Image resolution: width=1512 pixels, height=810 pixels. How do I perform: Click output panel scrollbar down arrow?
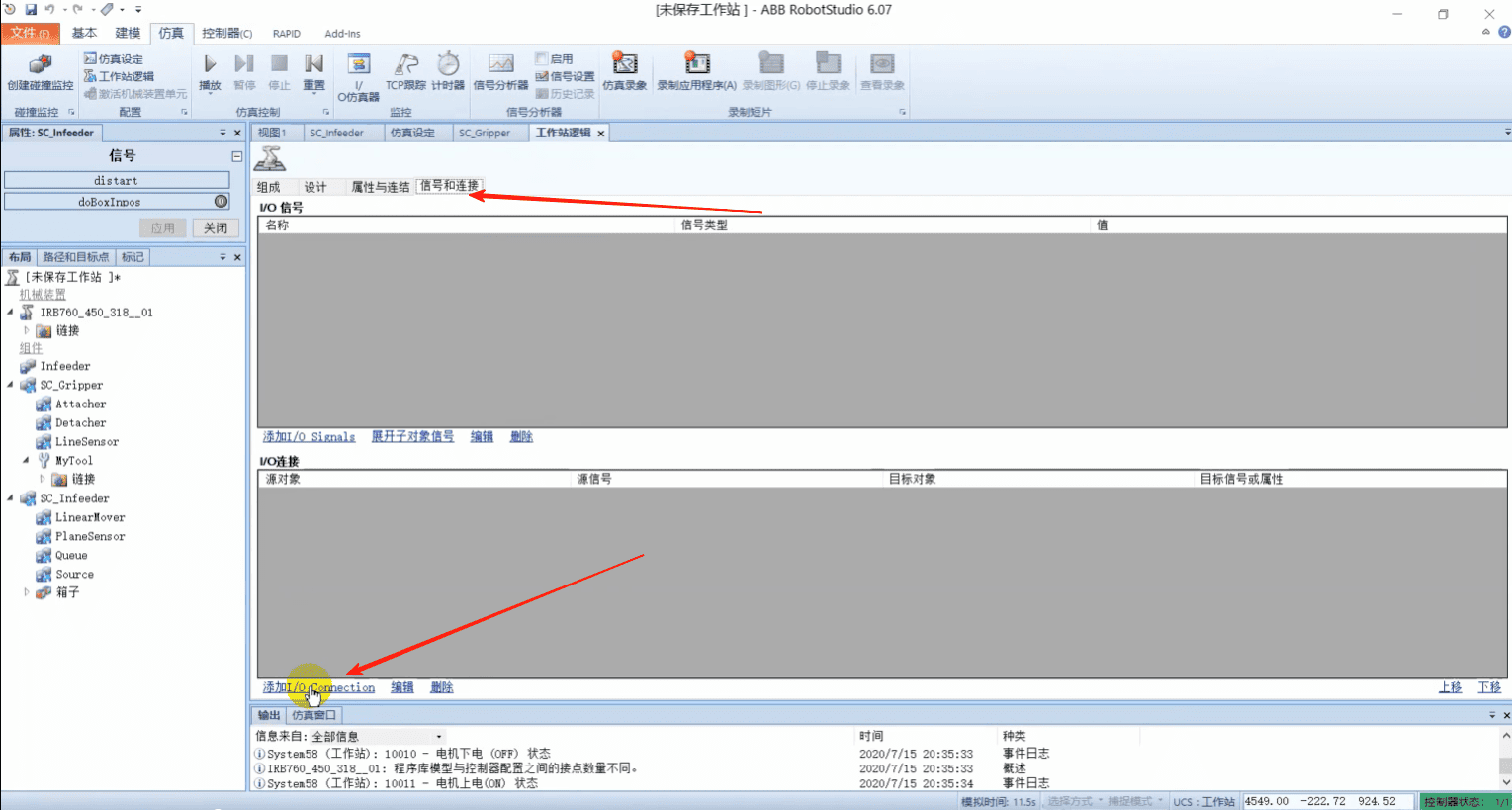(1505, 783)
